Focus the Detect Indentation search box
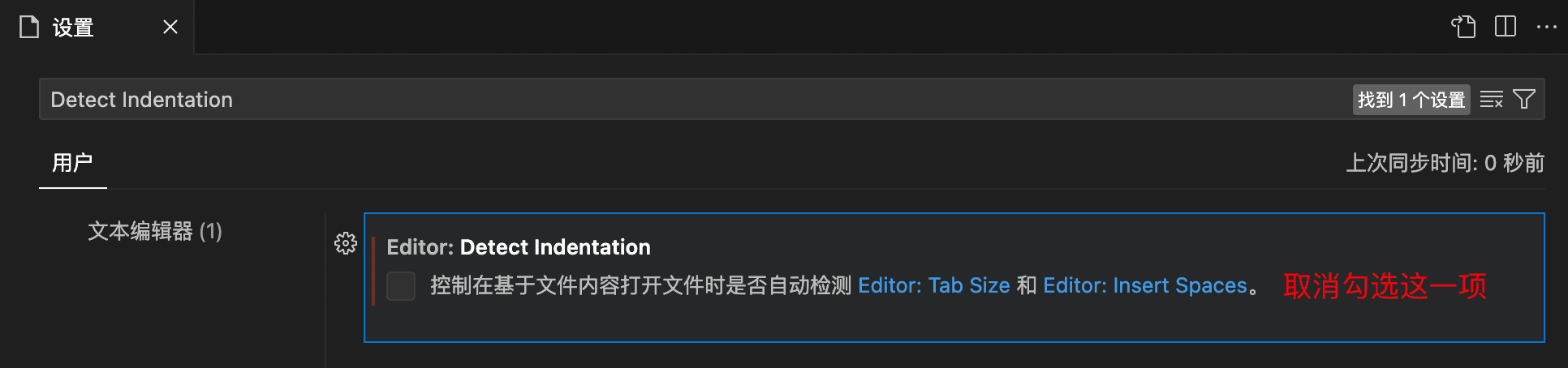The width and height of the screenshot is (1568, 368). point(690,100)
